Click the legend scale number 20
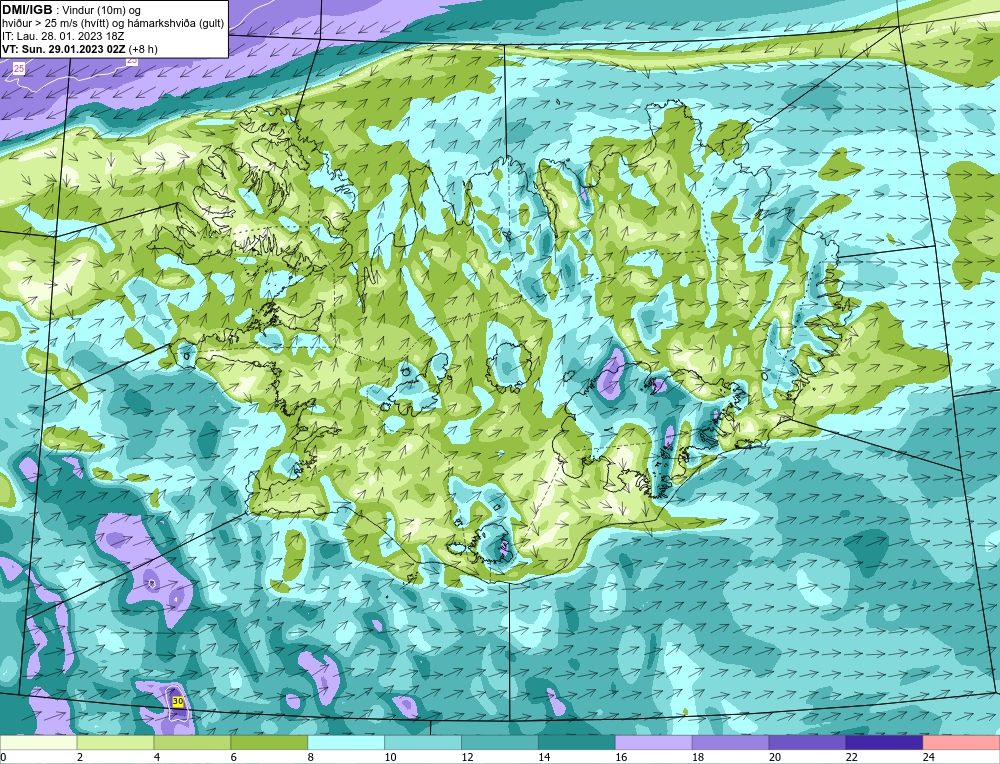Viewport: 1000px width, 764px height. 775,757
